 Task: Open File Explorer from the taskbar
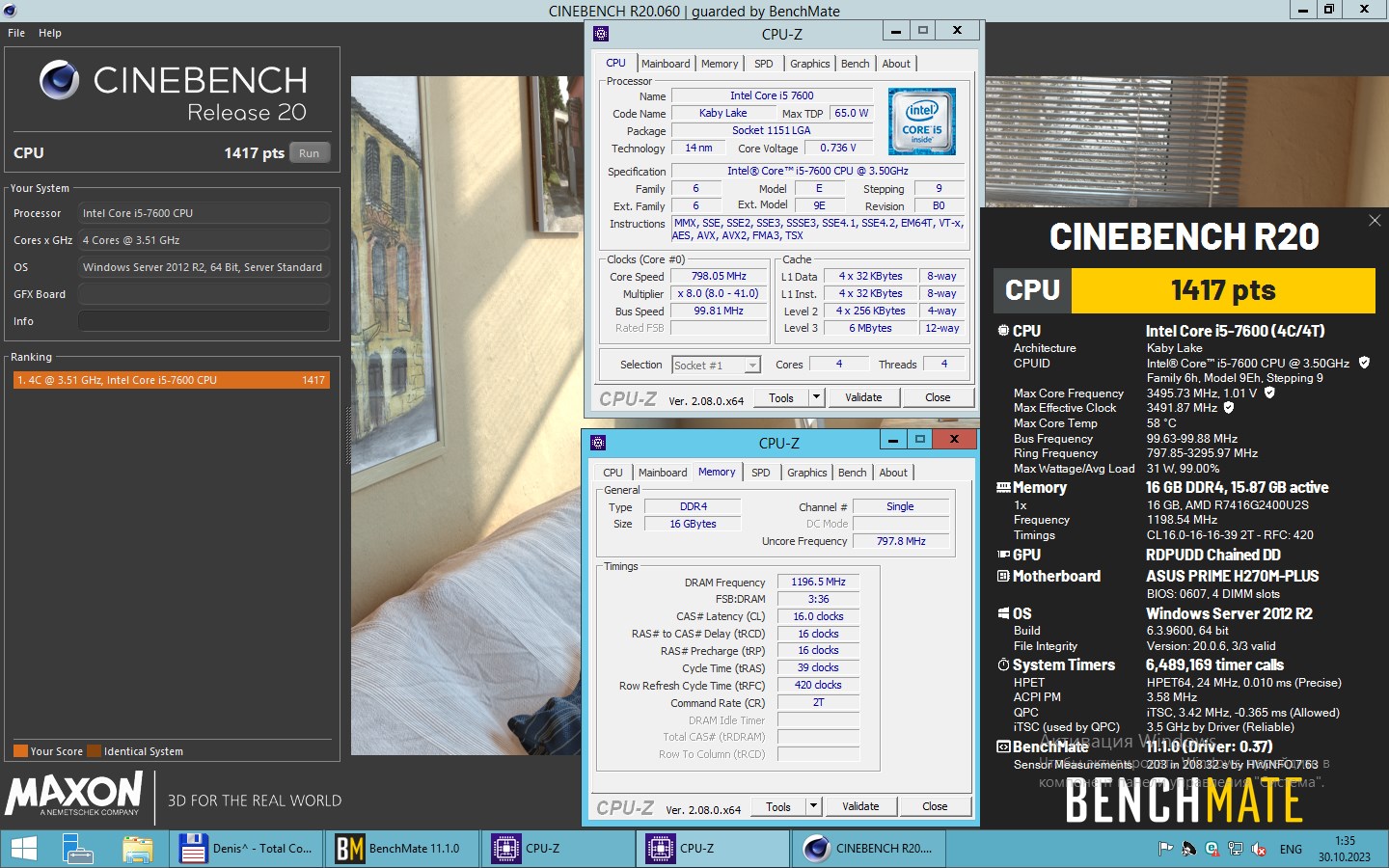pyautogui.click(x=137, y=849)
